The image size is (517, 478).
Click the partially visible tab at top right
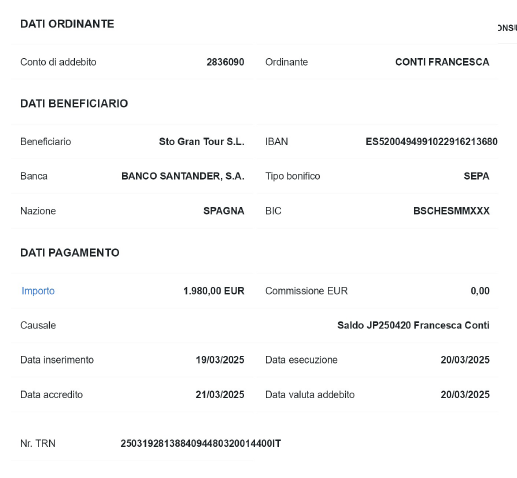click(x=507, y=28)
